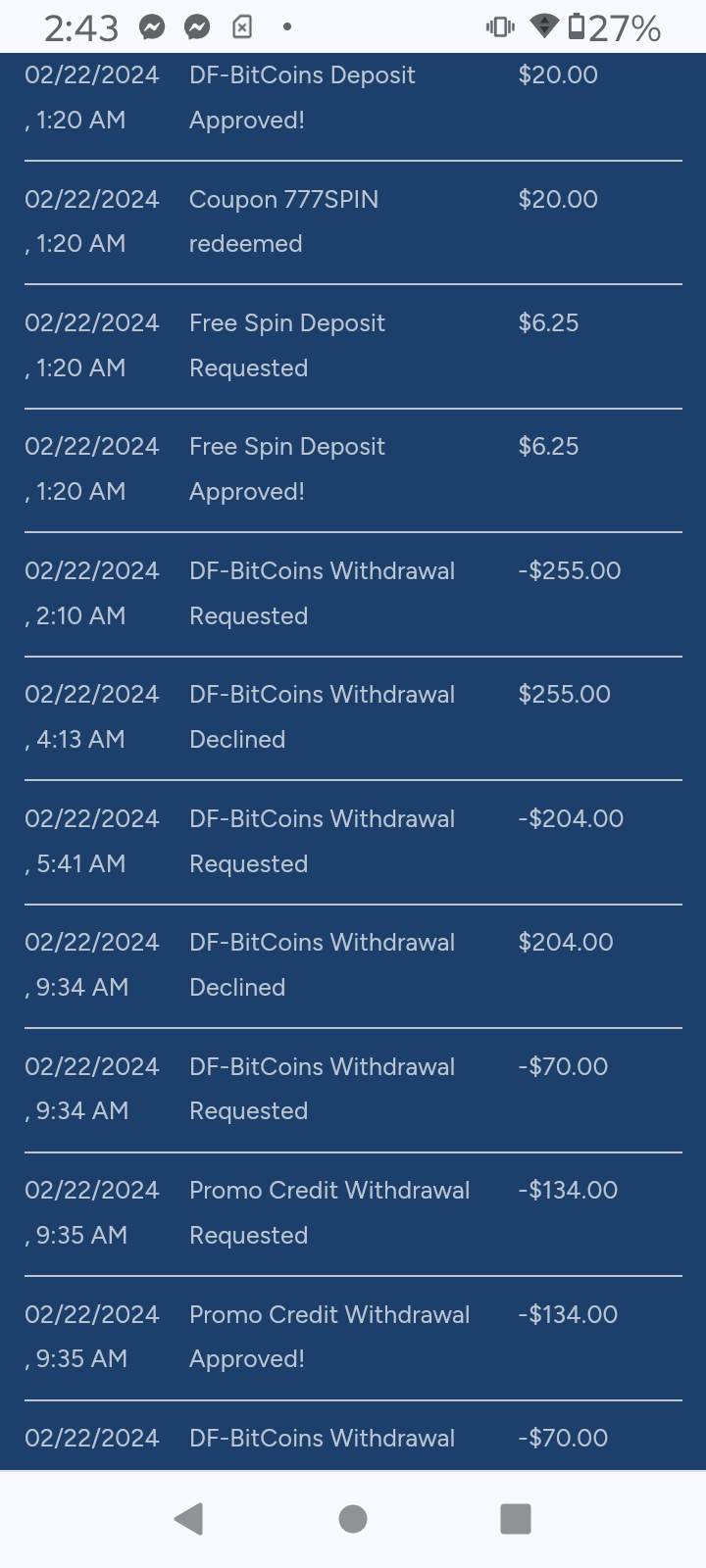Tap the -$255.00 withdrawal amount
Viewport: 706px width, 1568px height.
[570, 570]
